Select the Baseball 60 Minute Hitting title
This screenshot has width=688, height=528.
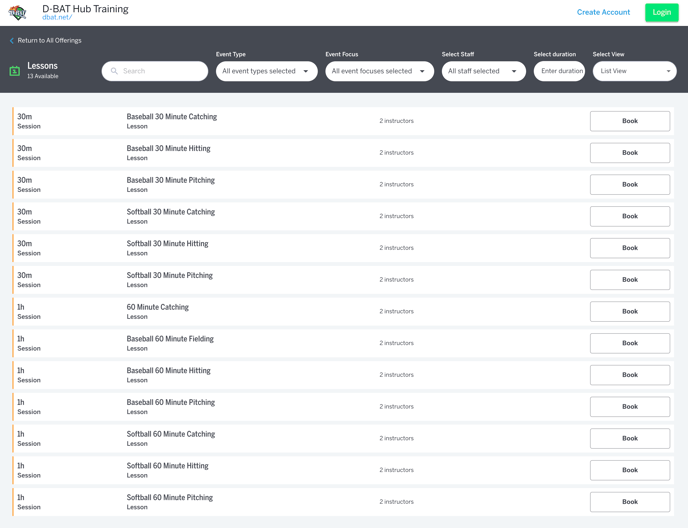pyautogui.click(x=168, y=370)
